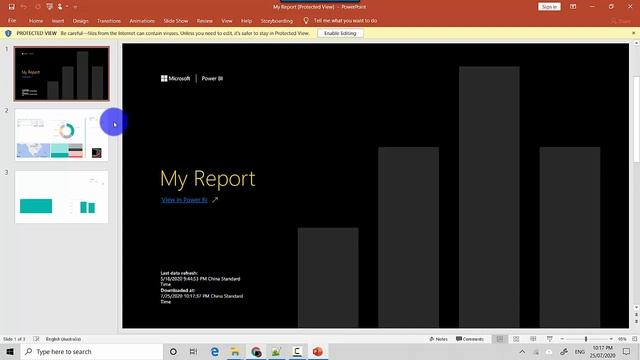
Task: Start slideshow from beginning via quick access icon
Action: pyautogui.click(x=49, y=7)
